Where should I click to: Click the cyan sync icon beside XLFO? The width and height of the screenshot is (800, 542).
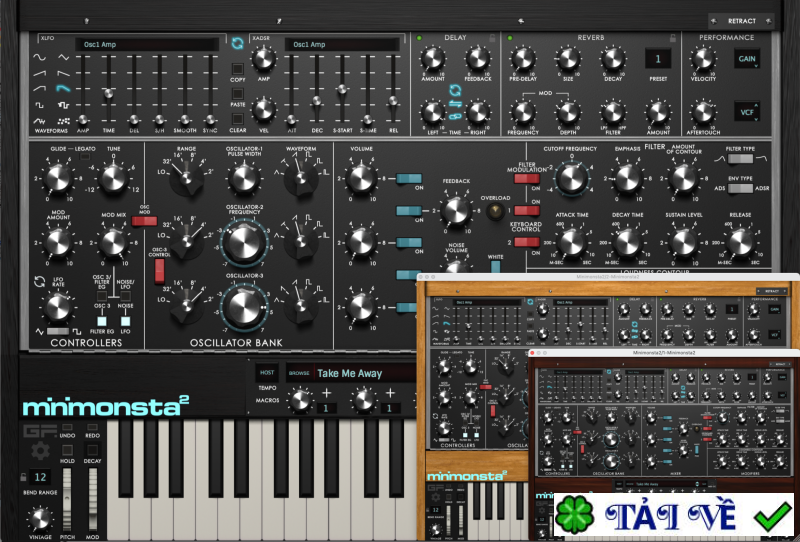[237, 43]
